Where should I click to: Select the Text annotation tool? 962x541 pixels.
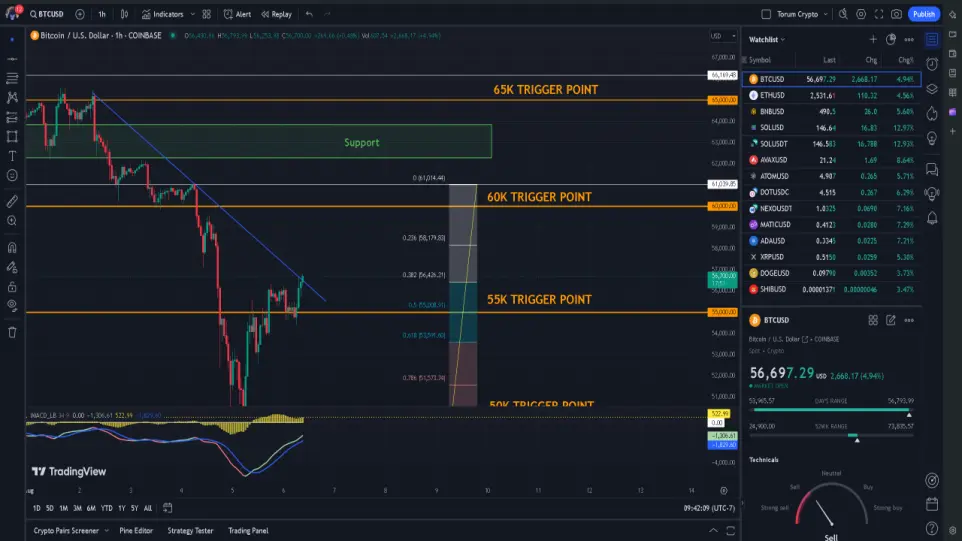[x=12, y=156]
